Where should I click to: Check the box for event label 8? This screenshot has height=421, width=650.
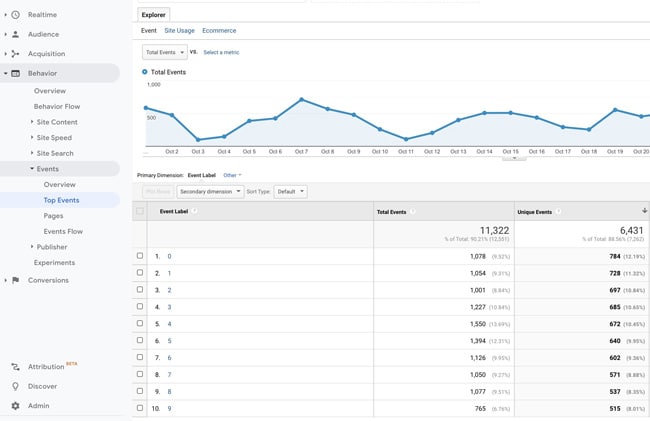point(140,391)
